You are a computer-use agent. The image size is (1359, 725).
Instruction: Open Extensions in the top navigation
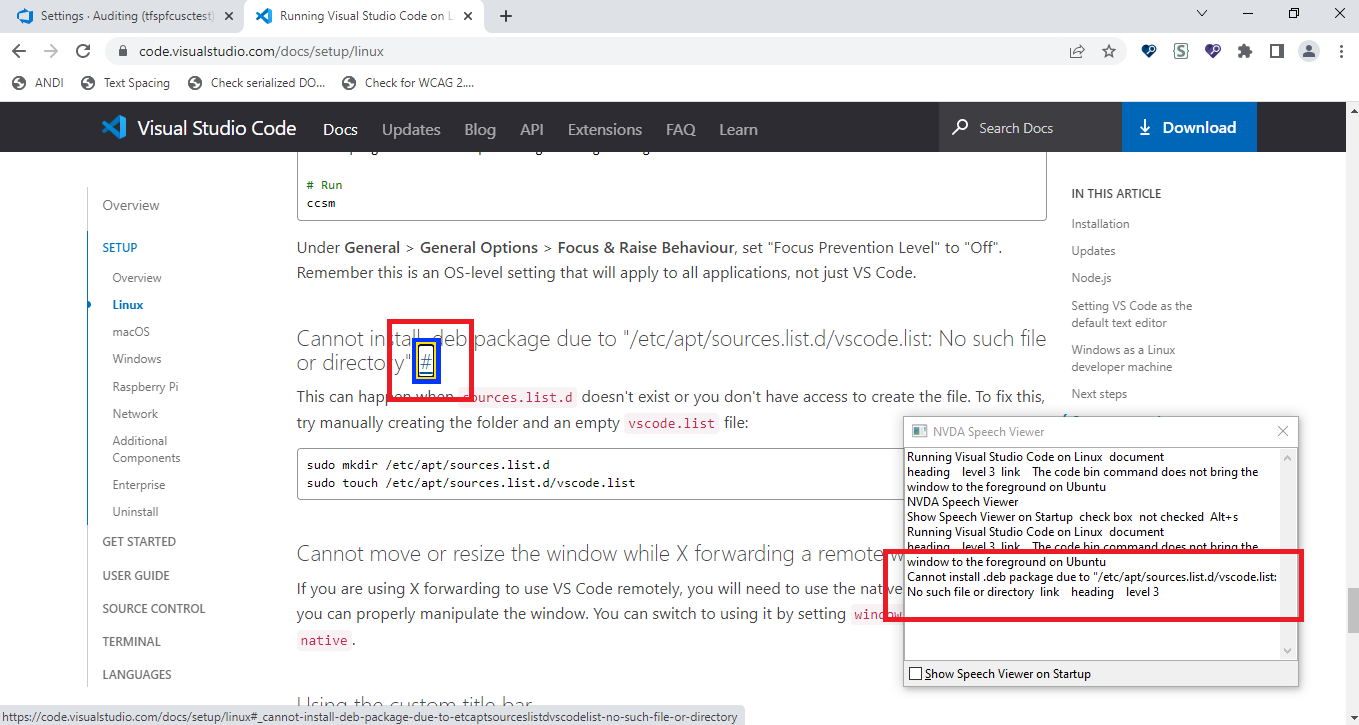coord(604,129)
